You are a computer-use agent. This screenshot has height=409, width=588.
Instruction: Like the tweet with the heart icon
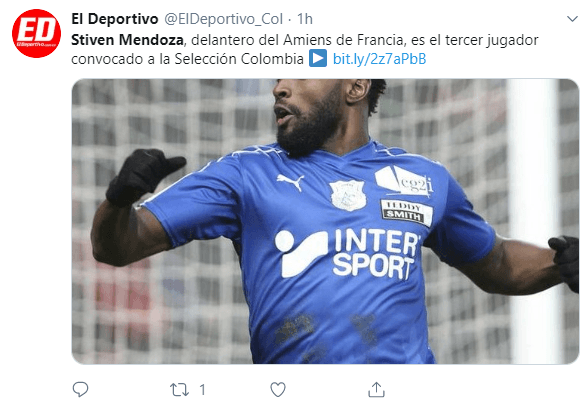[x=278, y=390]
